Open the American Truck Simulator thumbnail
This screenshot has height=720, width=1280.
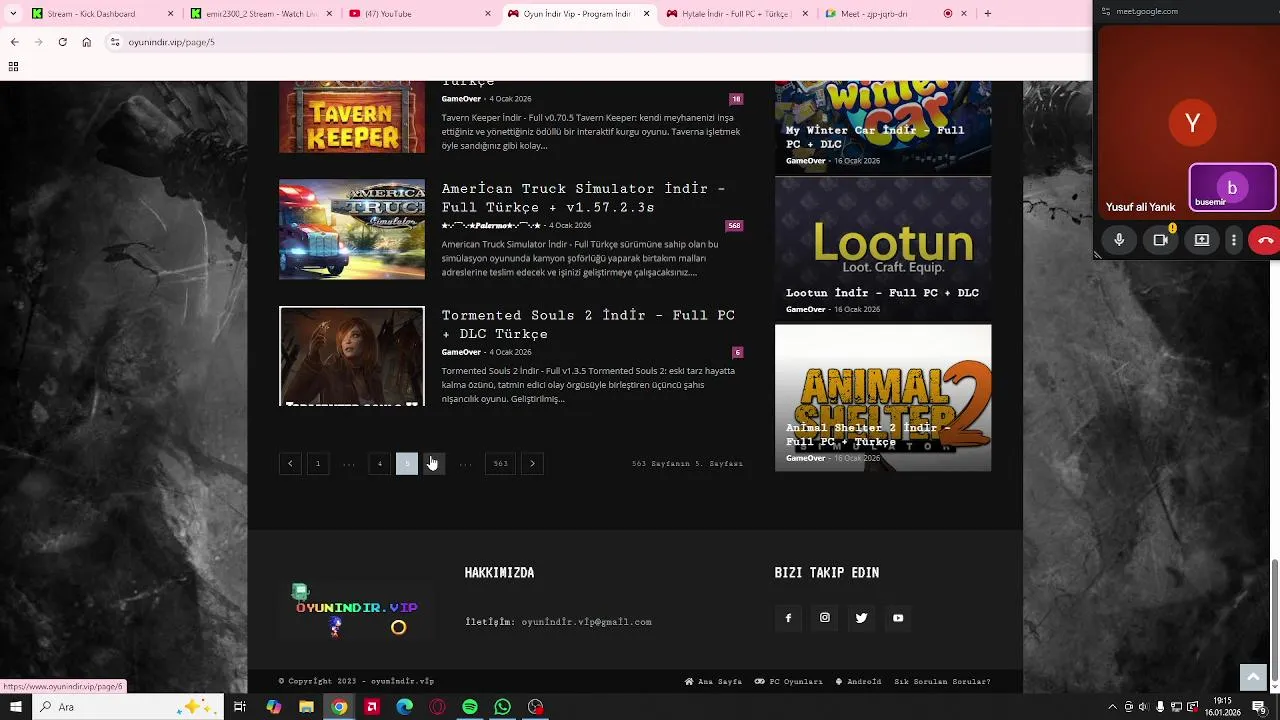352,229
